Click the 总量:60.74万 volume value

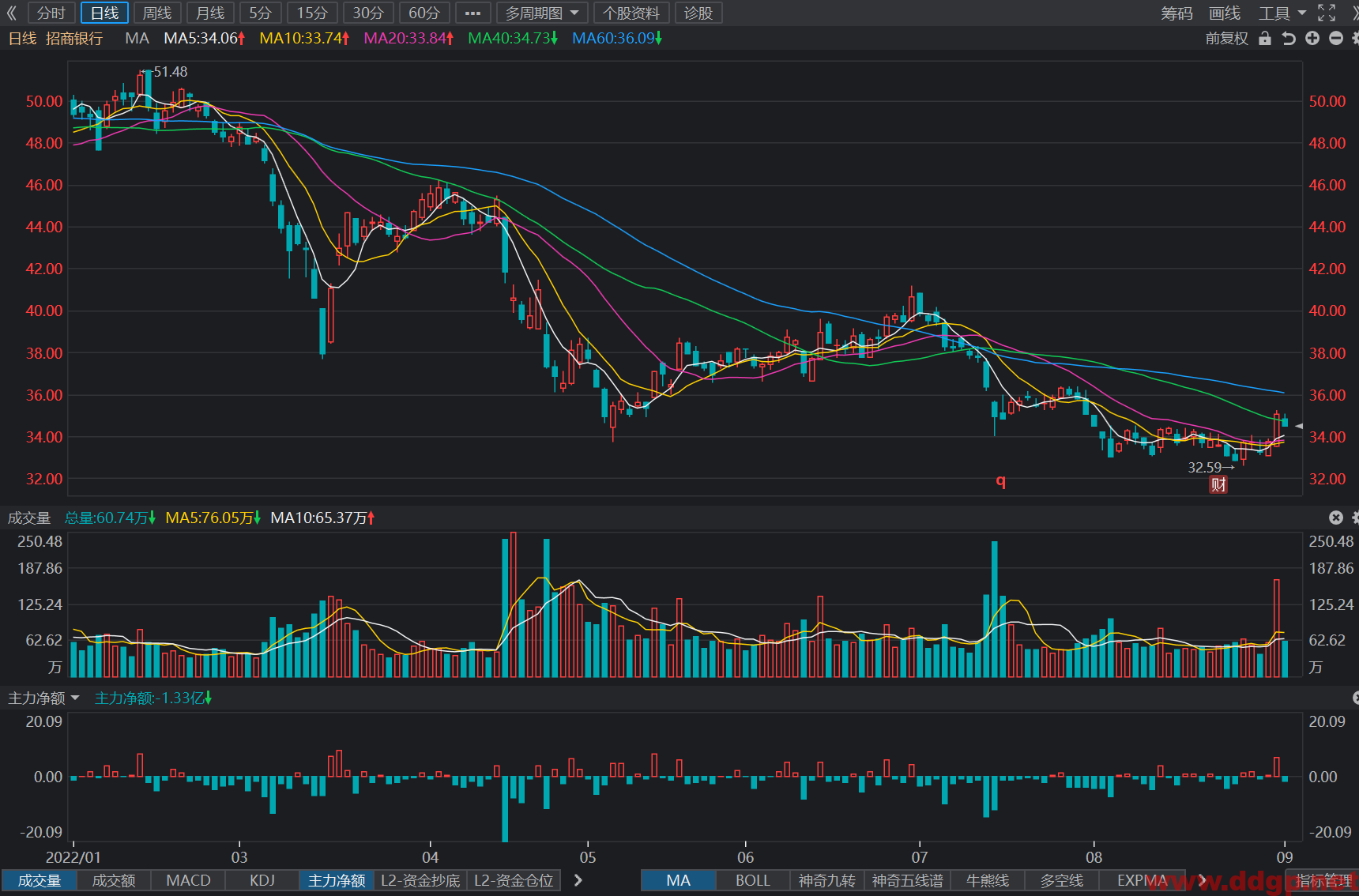coord(110,518)
